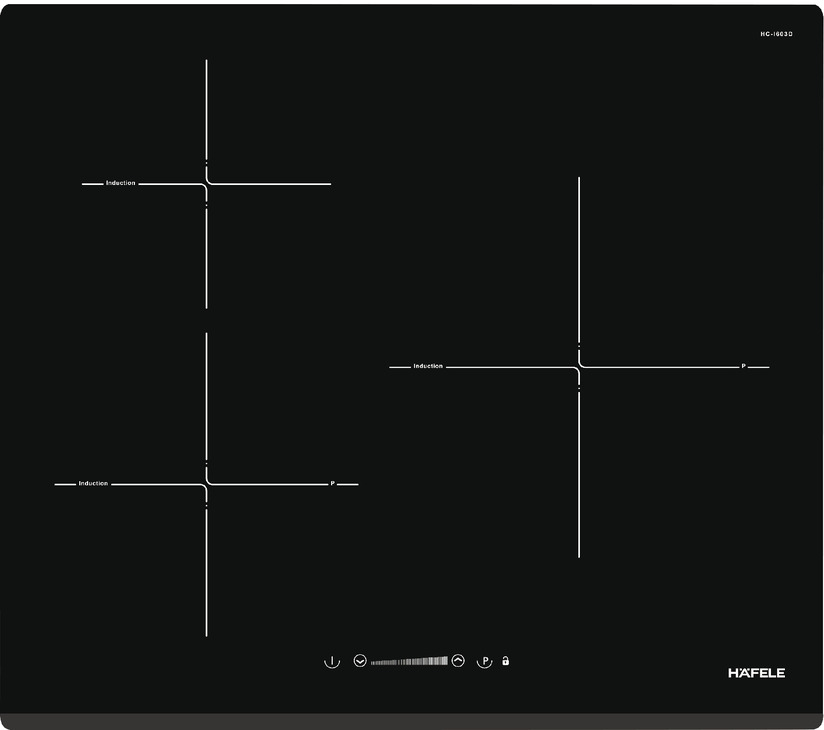Activate the P boost control icon
Viewport: 824px width, 730px height.
(x=484, y=661)
